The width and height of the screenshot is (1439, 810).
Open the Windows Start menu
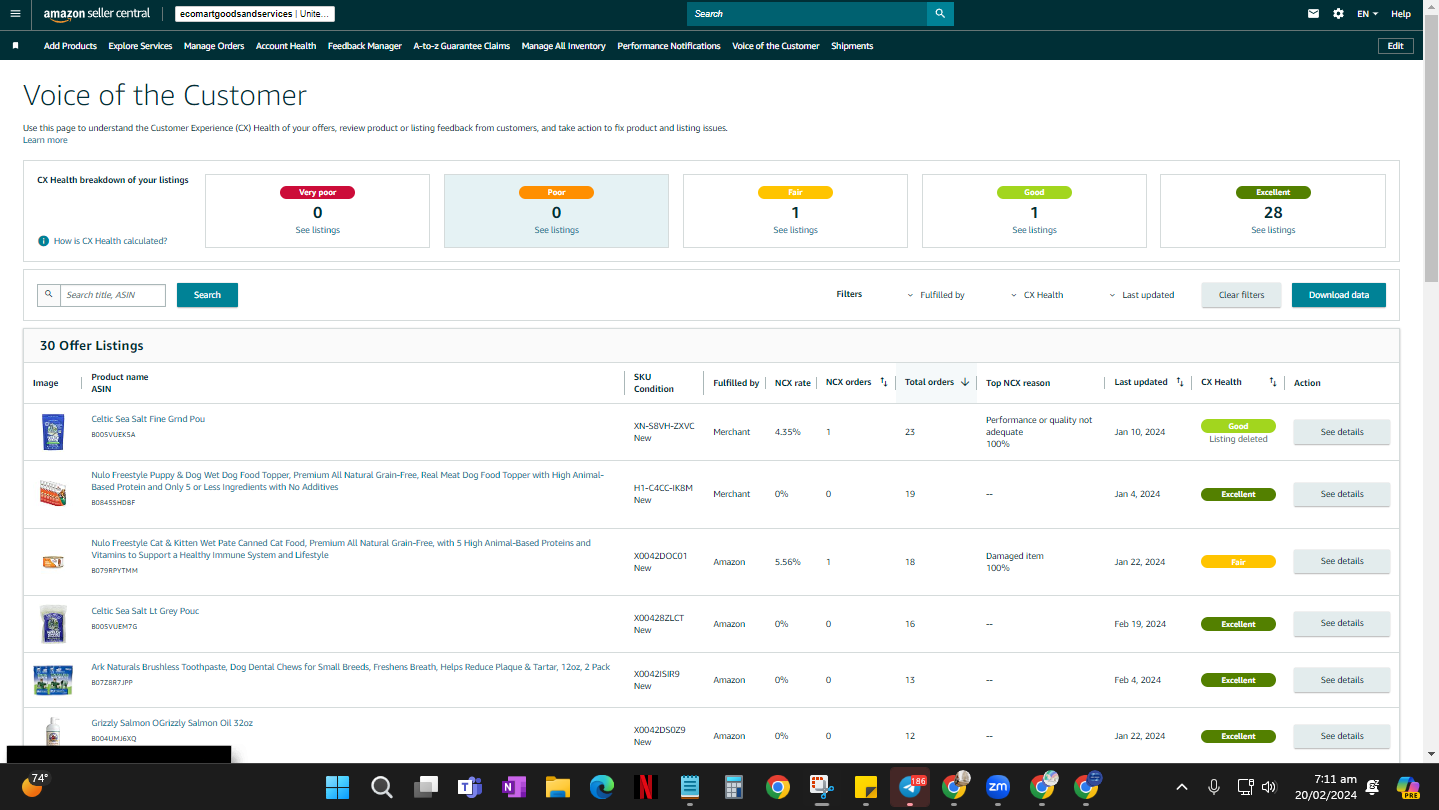[x=337, y=787]
